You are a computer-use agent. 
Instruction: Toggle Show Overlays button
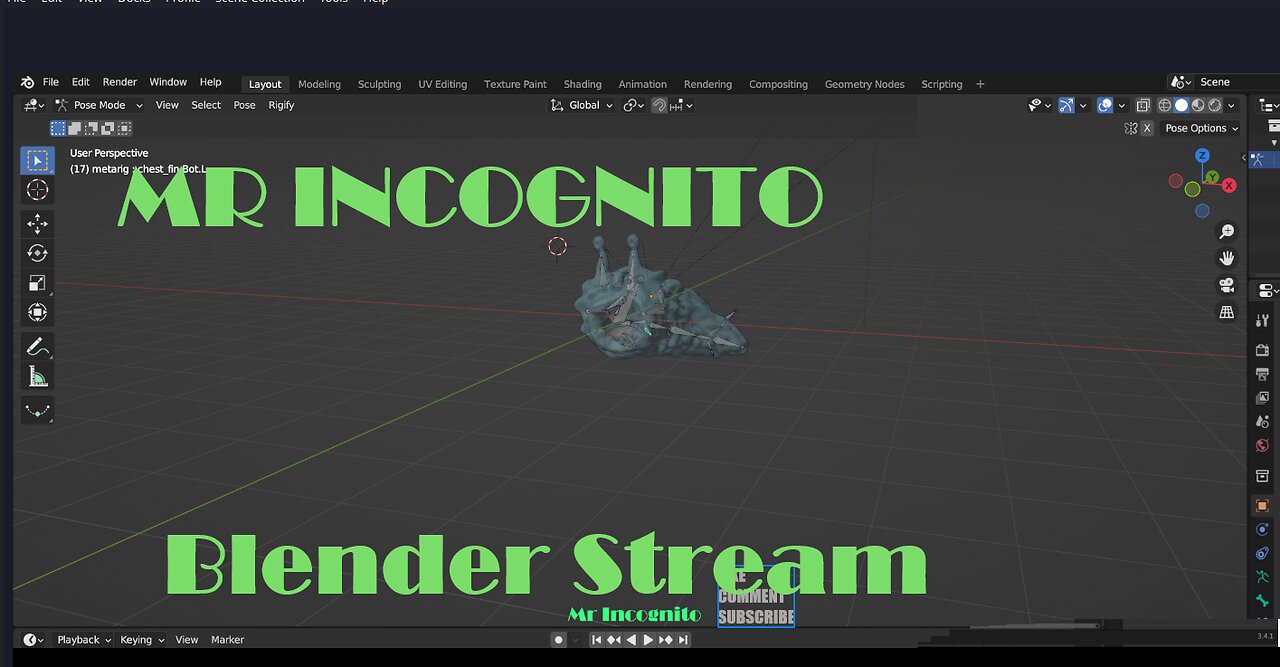pos(1105,105)
